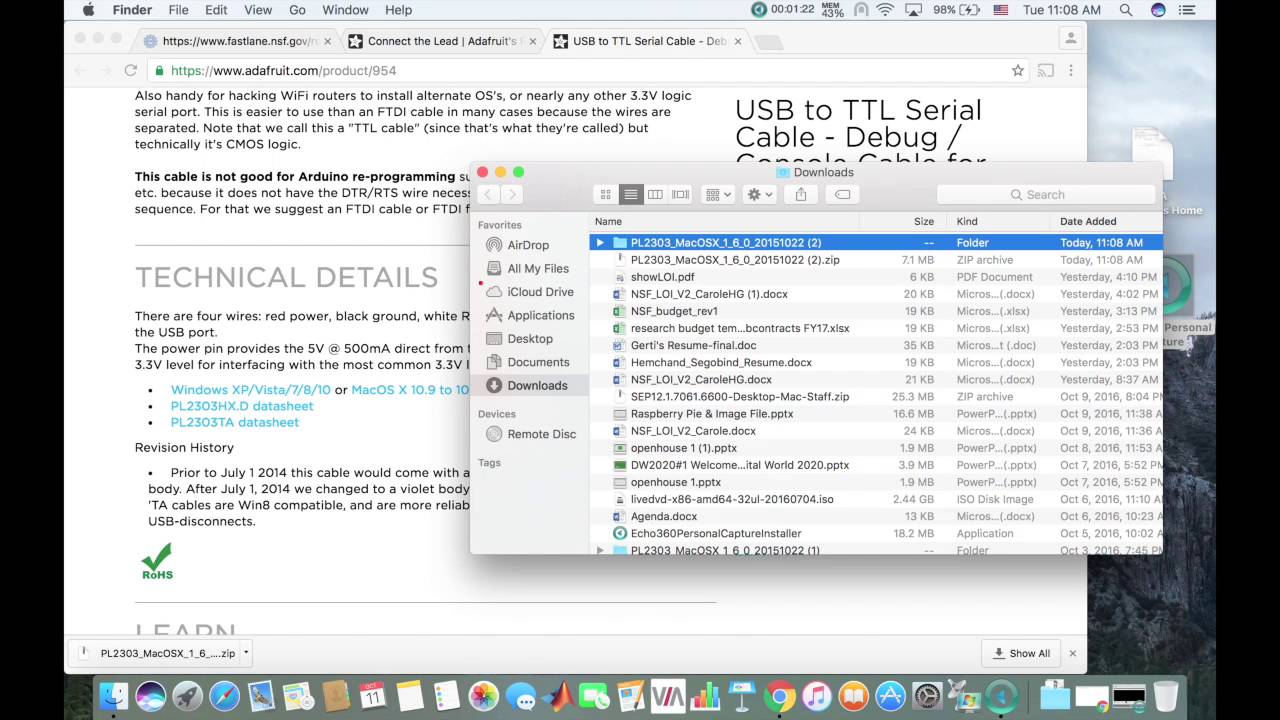Select iCloud Drive in Finder sidebar
Image resolution: width=1280 pixels, height=720 pixels.
point(540,292)
